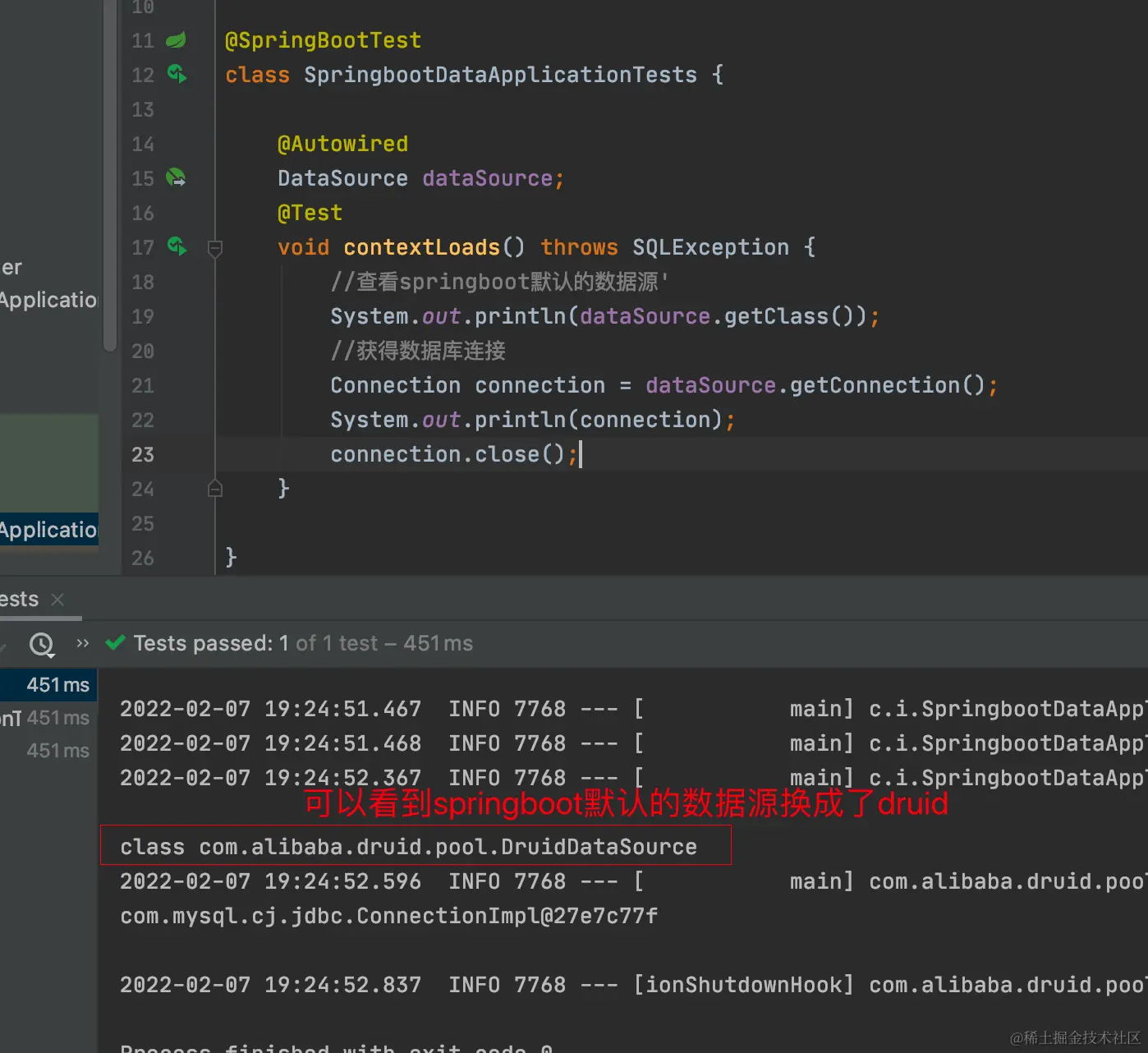Click getConnection() on line 21
This screenshot has width=1148, height=1053.
point(888,385)
